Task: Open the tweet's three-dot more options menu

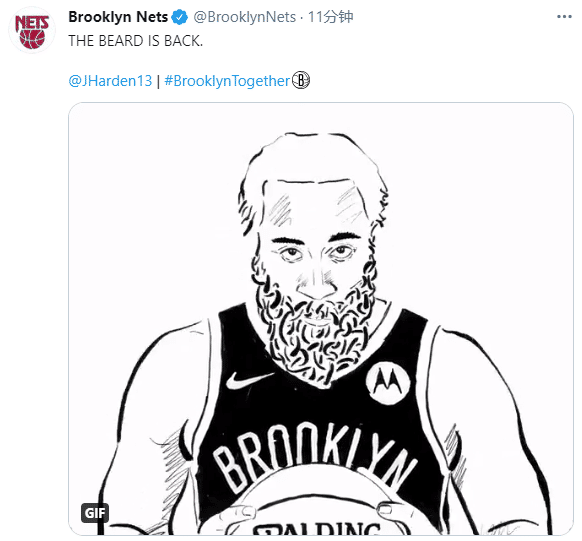Action: [564, 17]
